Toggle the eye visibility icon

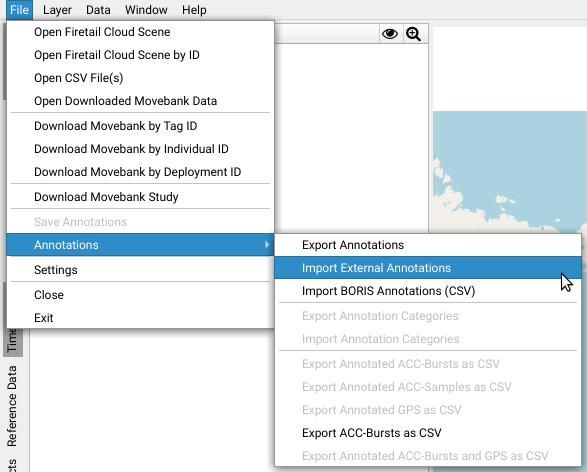[x=390, y=34]
